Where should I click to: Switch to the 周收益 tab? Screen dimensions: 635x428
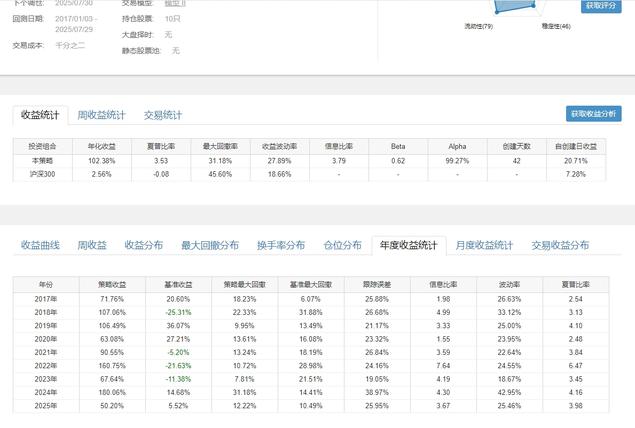pos(92,245)
